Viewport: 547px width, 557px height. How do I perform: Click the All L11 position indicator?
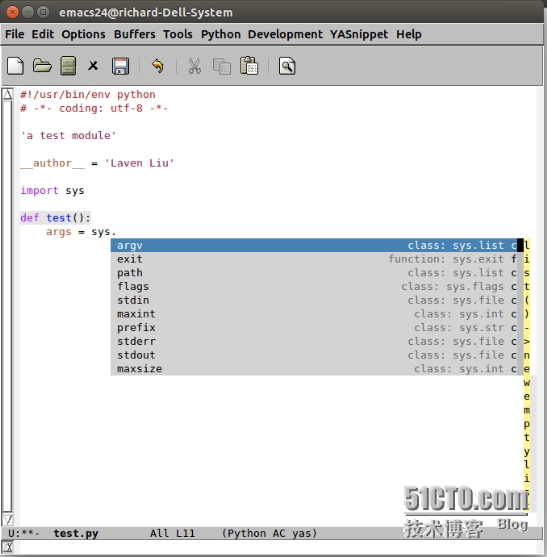click(x=172, y=533)
